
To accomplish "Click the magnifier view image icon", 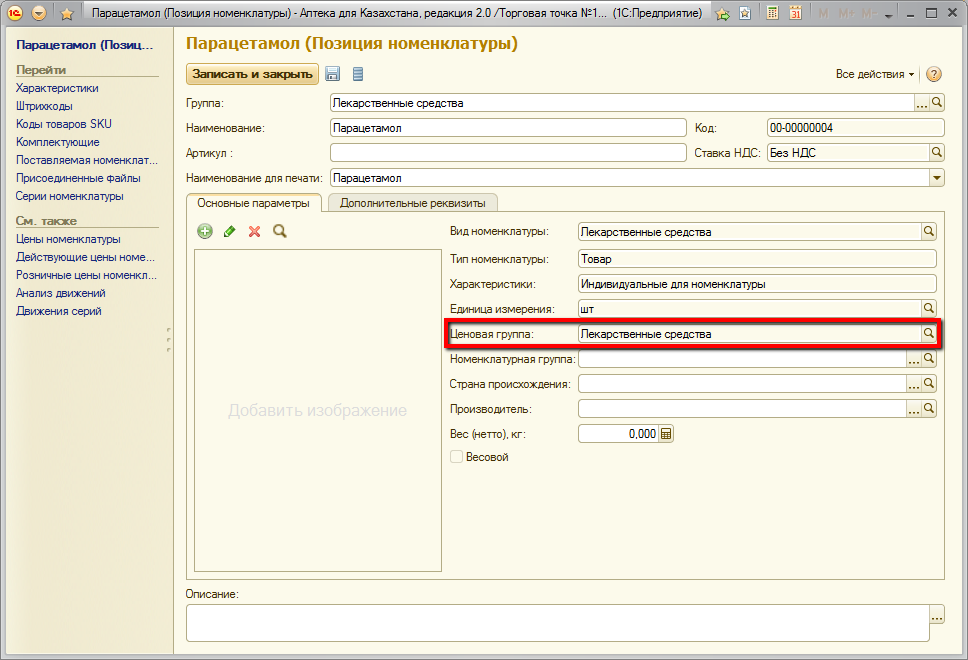I will click(280, 231).
